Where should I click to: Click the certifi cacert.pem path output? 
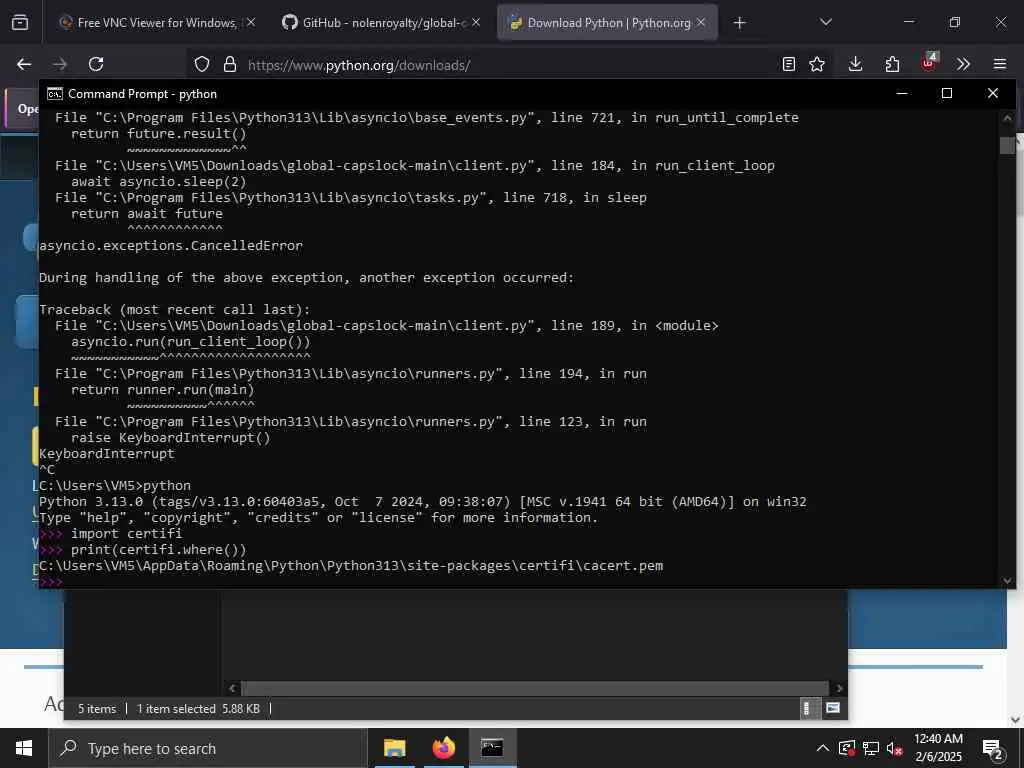click(x=351, y=566)
